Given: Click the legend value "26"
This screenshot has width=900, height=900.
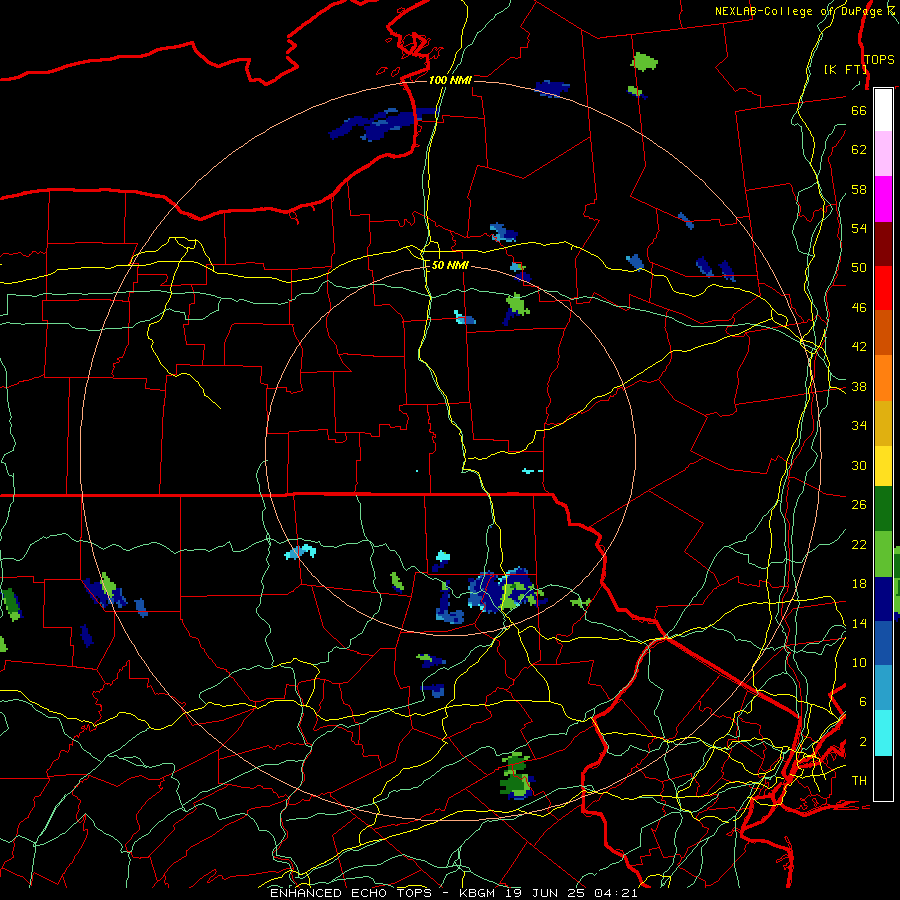Looking at the screenshot, I should 859,505.
